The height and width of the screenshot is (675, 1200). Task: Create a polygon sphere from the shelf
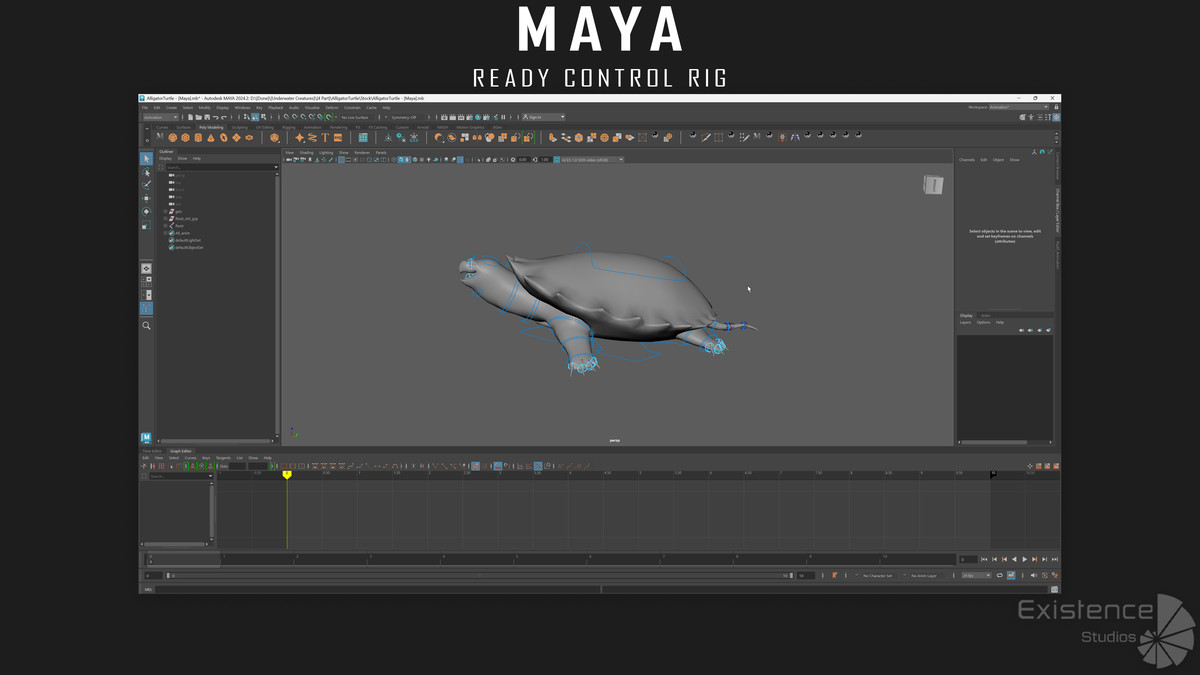[x=173, y=137]
